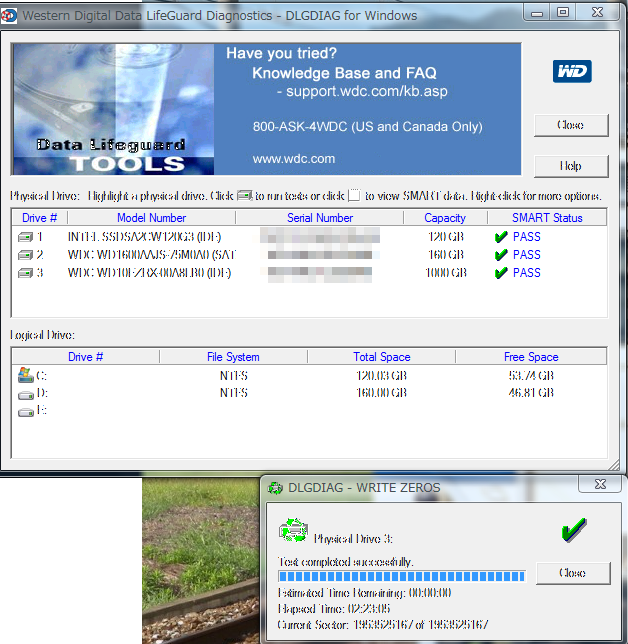Image resolution: width=628 pixels, height=644 pixels.
Task: Click 'Test completed successfully.' status text
Action: [x=346, y=561]
